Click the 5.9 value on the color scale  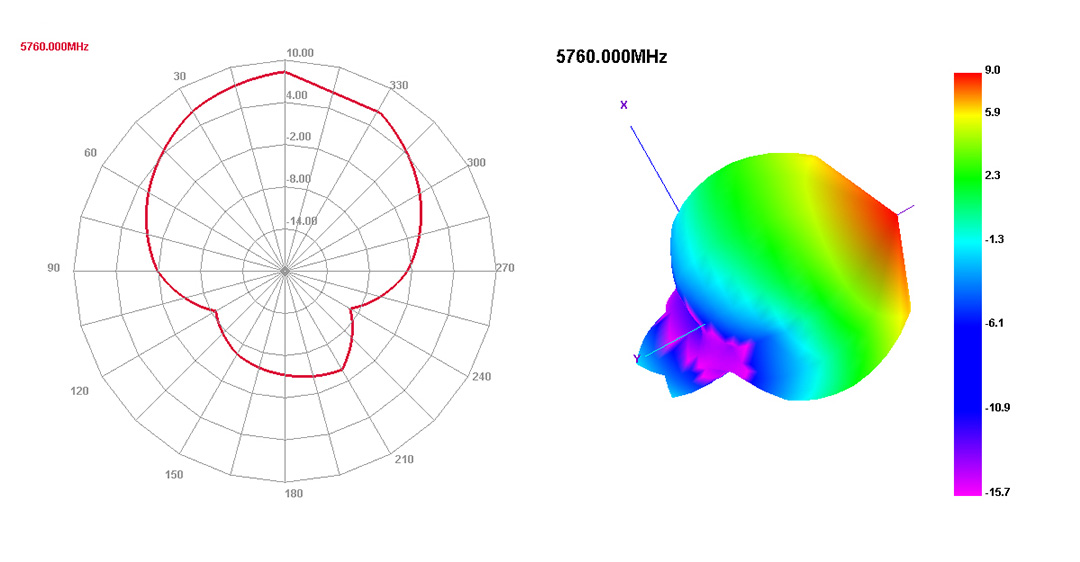pos(993,112)
